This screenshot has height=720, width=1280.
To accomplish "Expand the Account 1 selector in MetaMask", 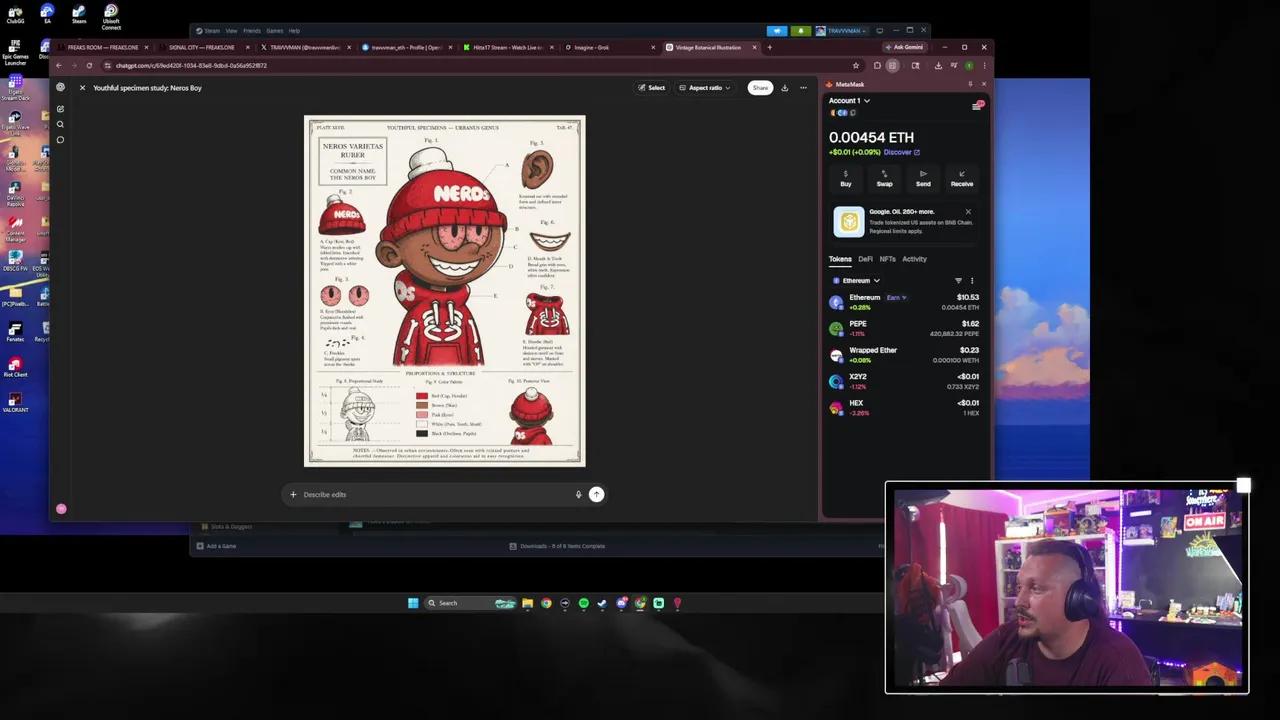I will pos(849,101).
